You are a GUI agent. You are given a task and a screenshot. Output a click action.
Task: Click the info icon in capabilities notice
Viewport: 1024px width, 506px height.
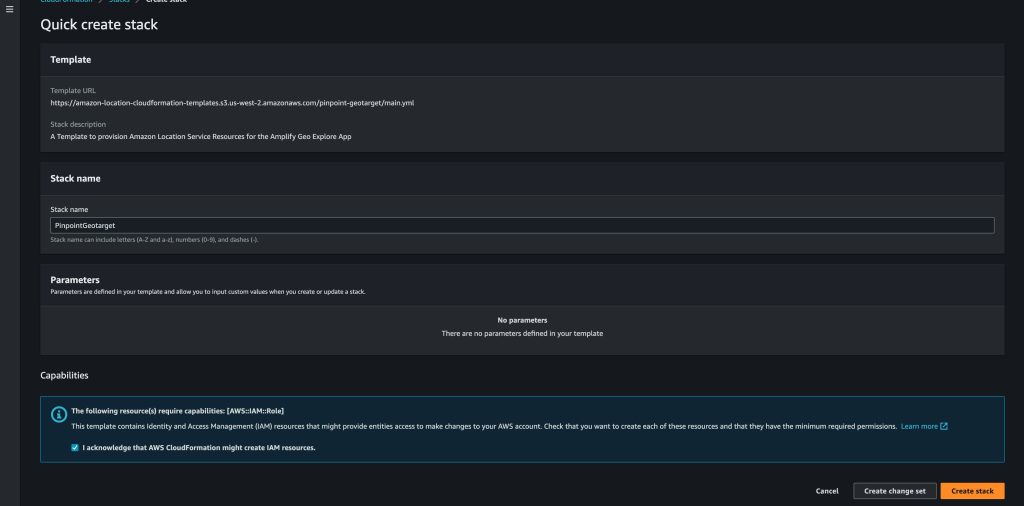pos(59,415)
